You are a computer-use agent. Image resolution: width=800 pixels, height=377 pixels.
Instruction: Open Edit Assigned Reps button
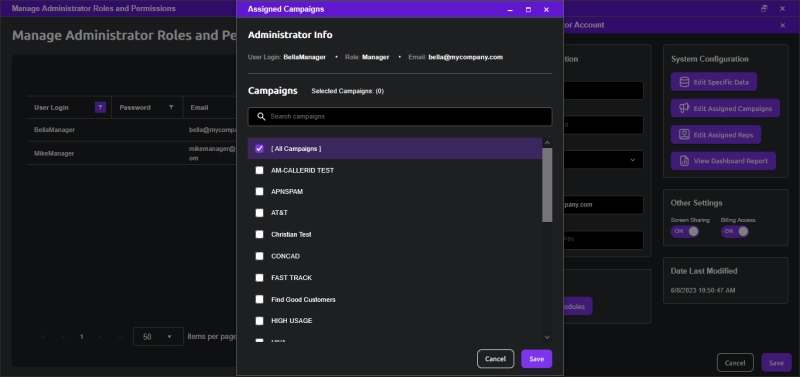tap(715, 135)
